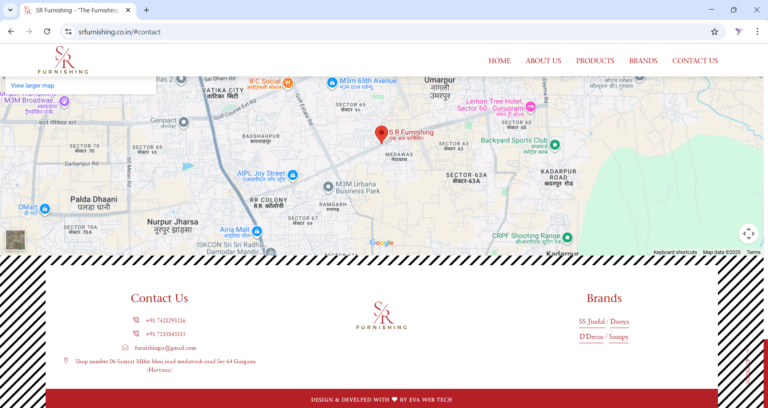Open the map Terms link
The width and height of the screenshot is (768, 408).
pyautogui.click(x=753, y=252)
